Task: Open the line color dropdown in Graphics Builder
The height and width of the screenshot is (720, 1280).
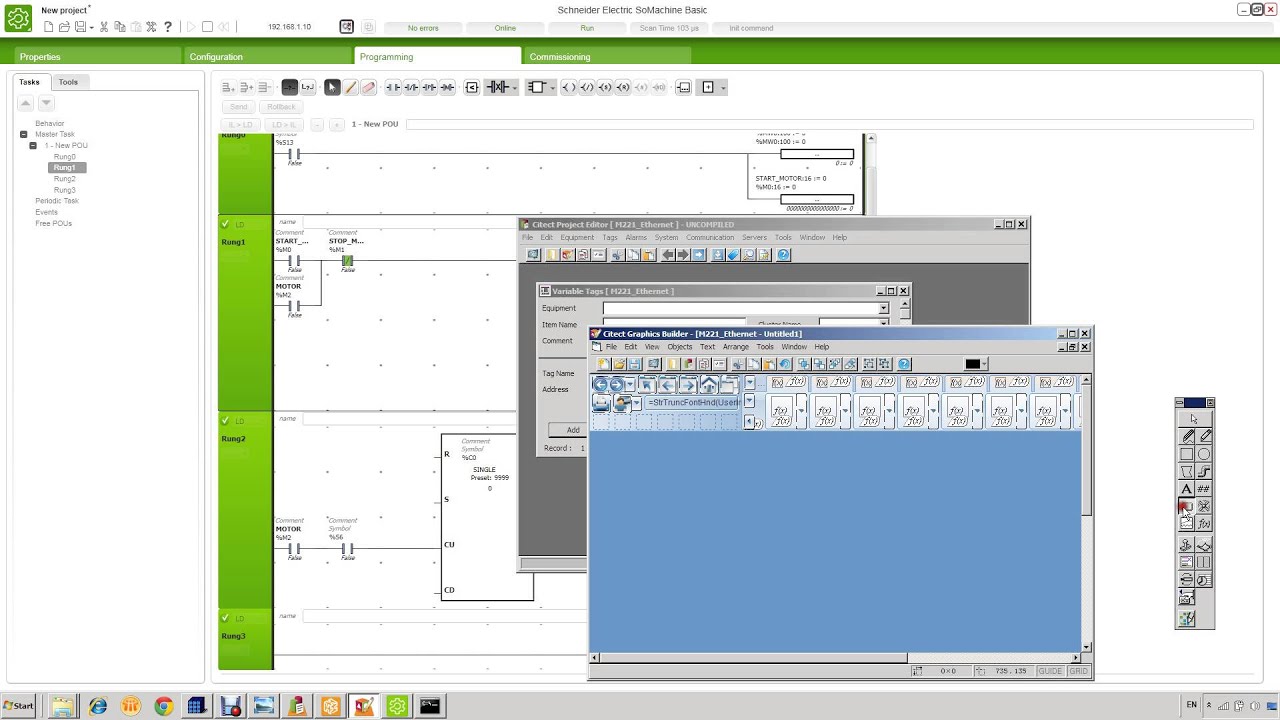Action: tap(984, 364)
